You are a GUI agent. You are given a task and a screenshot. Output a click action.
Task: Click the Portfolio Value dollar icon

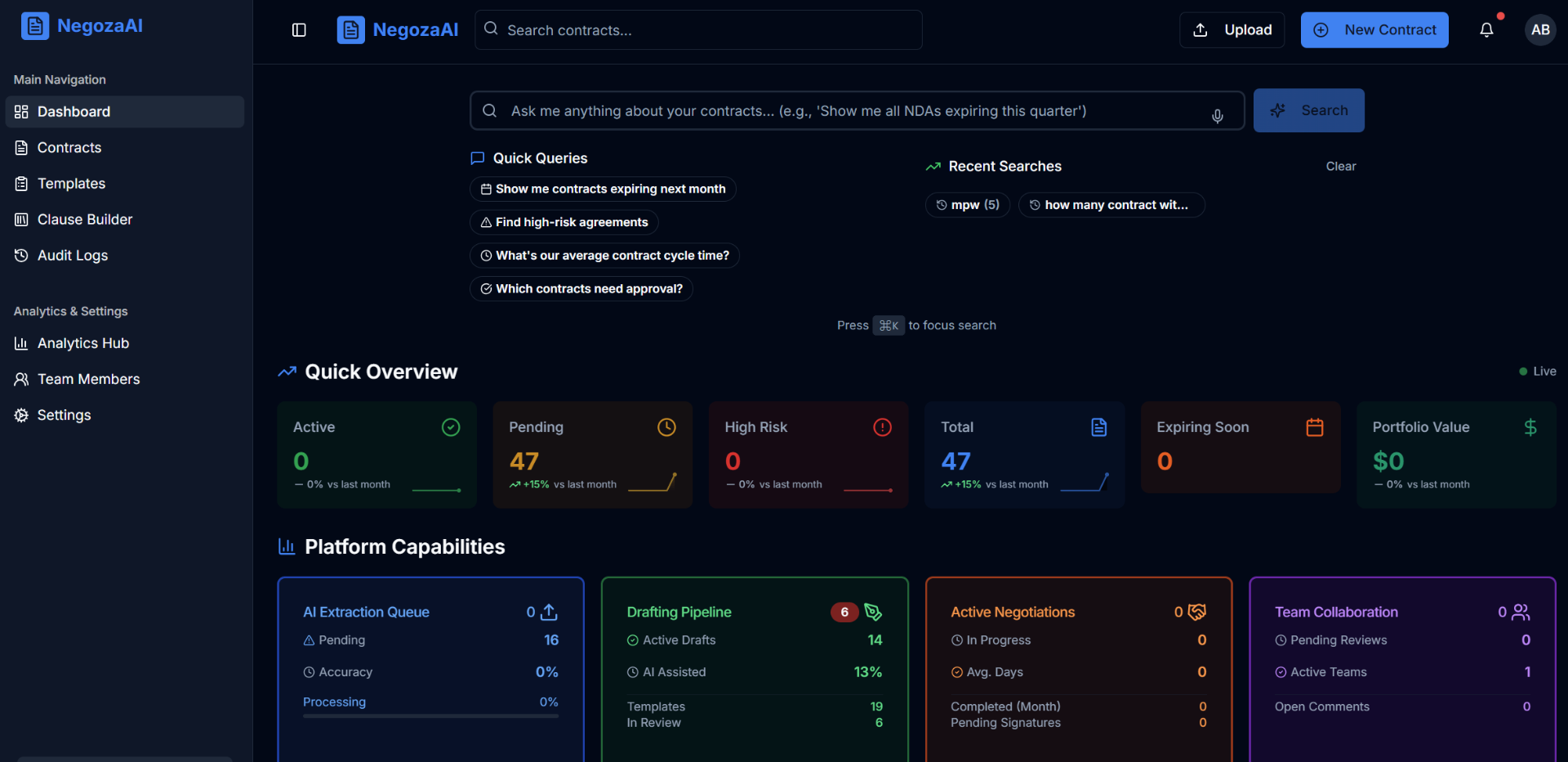tap(1530, 427)
